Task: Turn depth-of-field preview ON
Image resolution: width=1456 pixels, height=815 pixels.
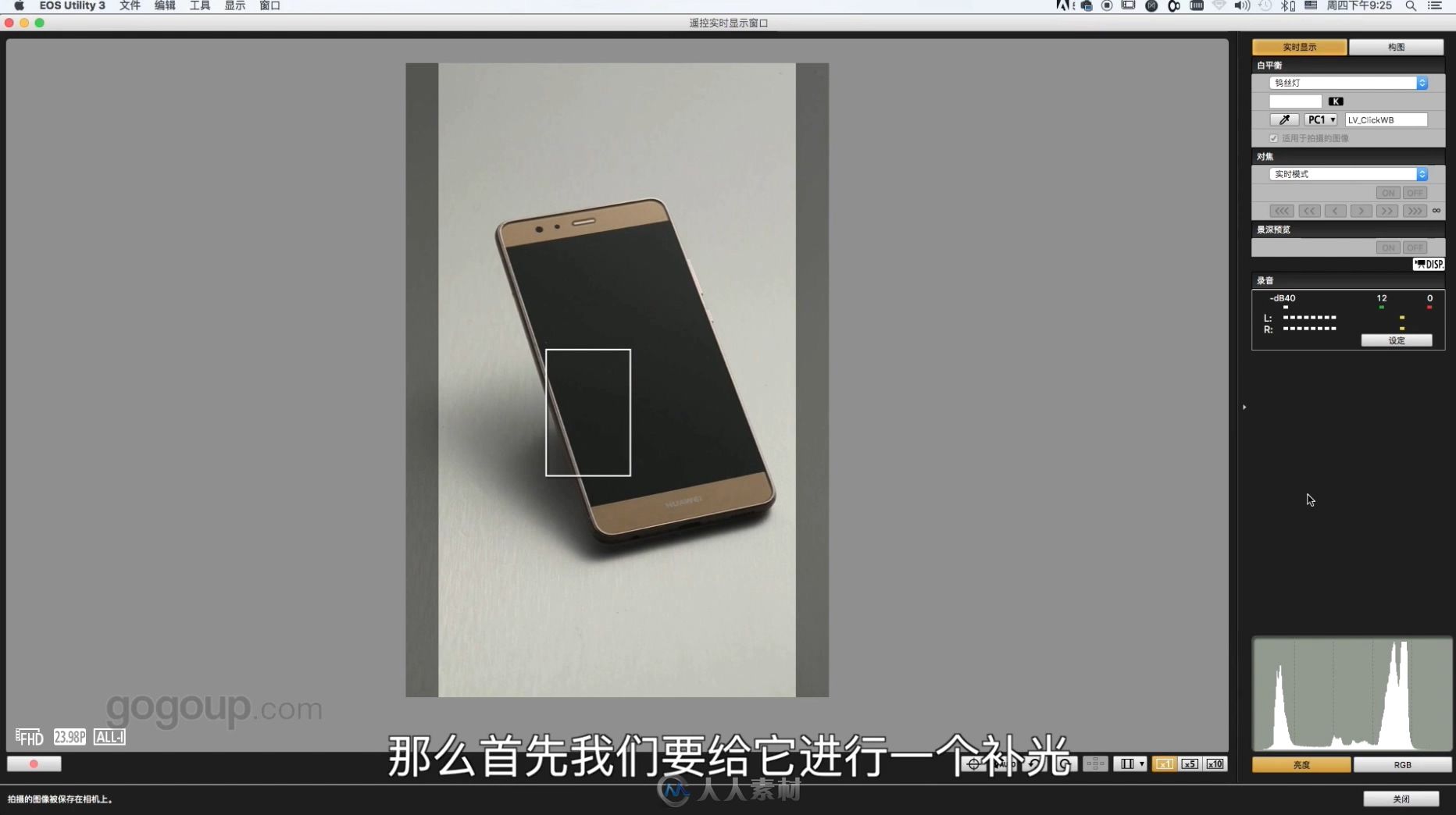Action: click(x=1387, y=247)
